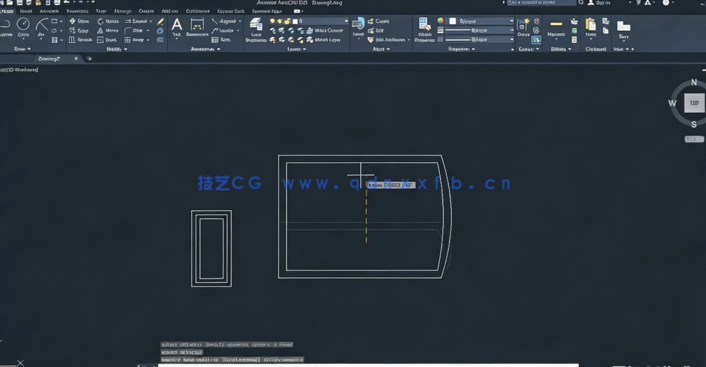Close the Drawing2 file tab
706x367 pixels.
[x=76, y=59]
